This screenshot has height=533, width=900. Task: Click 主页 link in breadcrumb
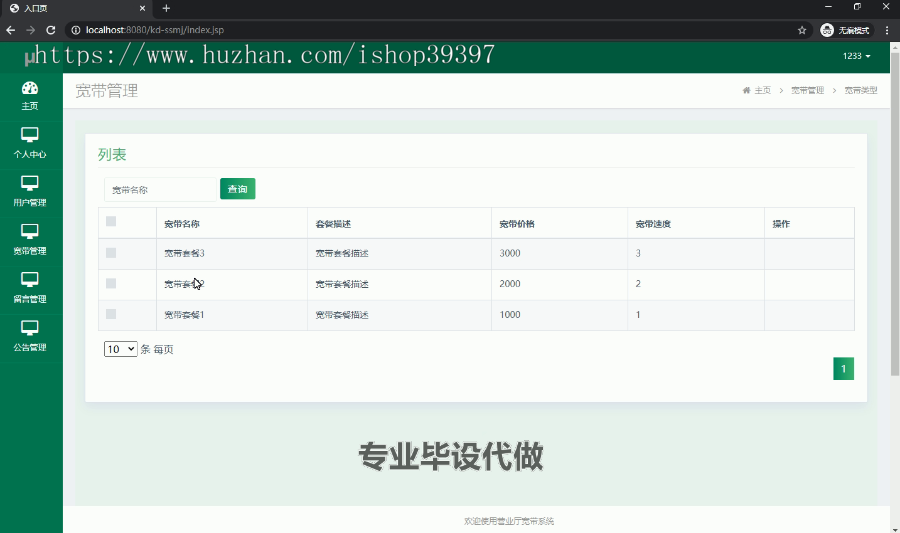click(x=762, y=90)
